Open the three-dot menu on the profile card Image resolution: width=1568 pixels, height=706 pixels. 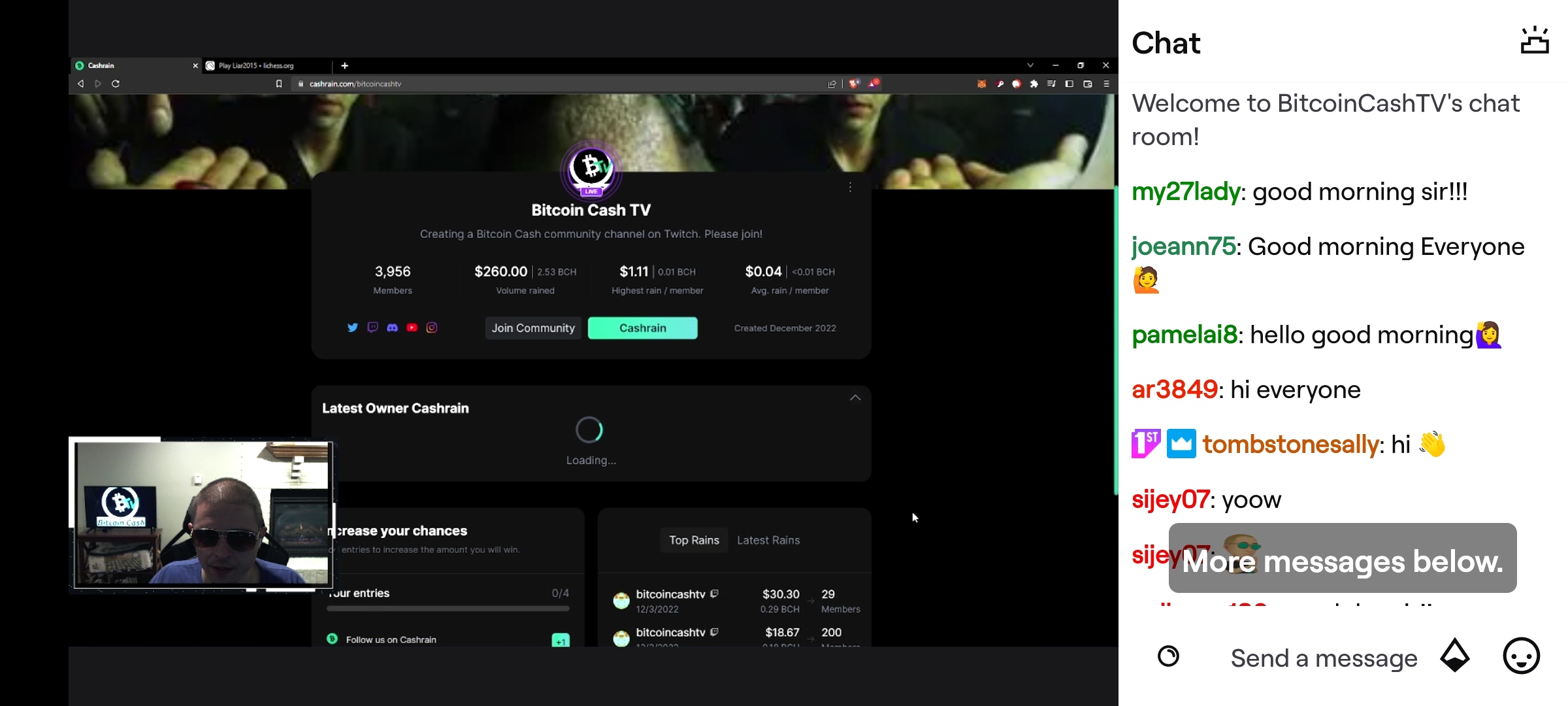pyautogui.click(x=850, y=187)
